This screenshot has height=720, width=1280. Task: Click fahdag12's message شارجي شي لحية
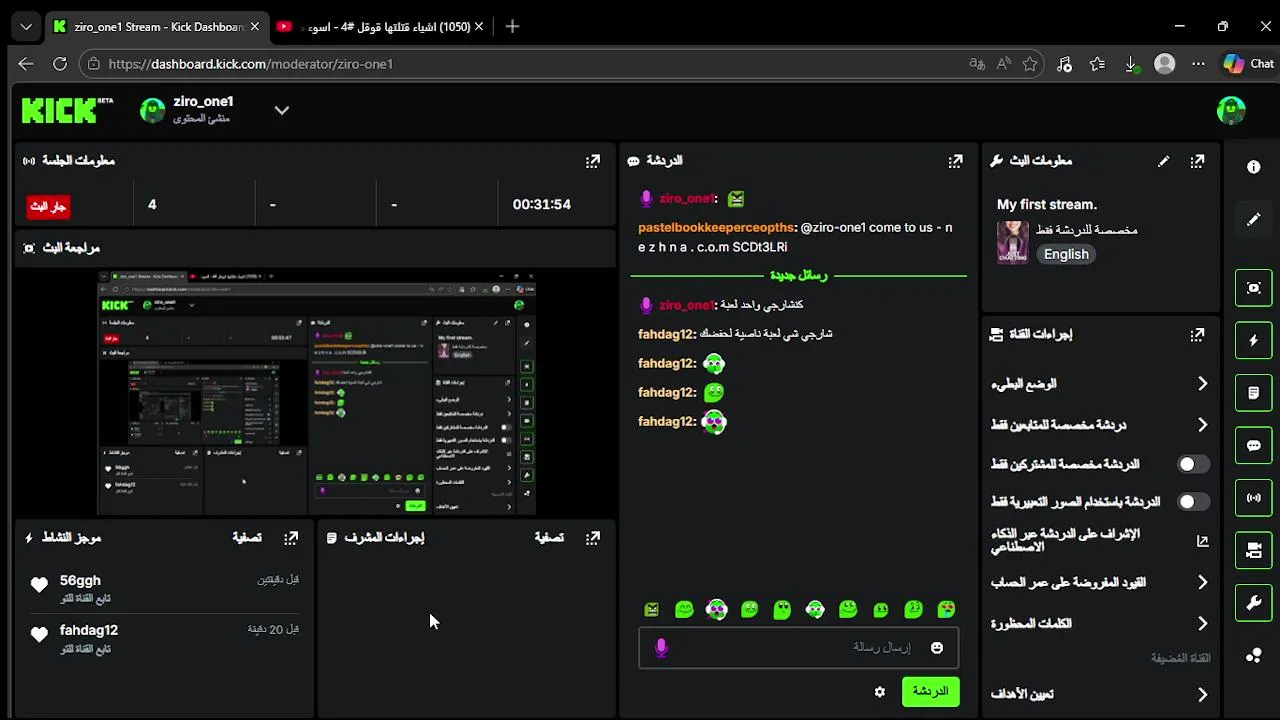(766, 334)
